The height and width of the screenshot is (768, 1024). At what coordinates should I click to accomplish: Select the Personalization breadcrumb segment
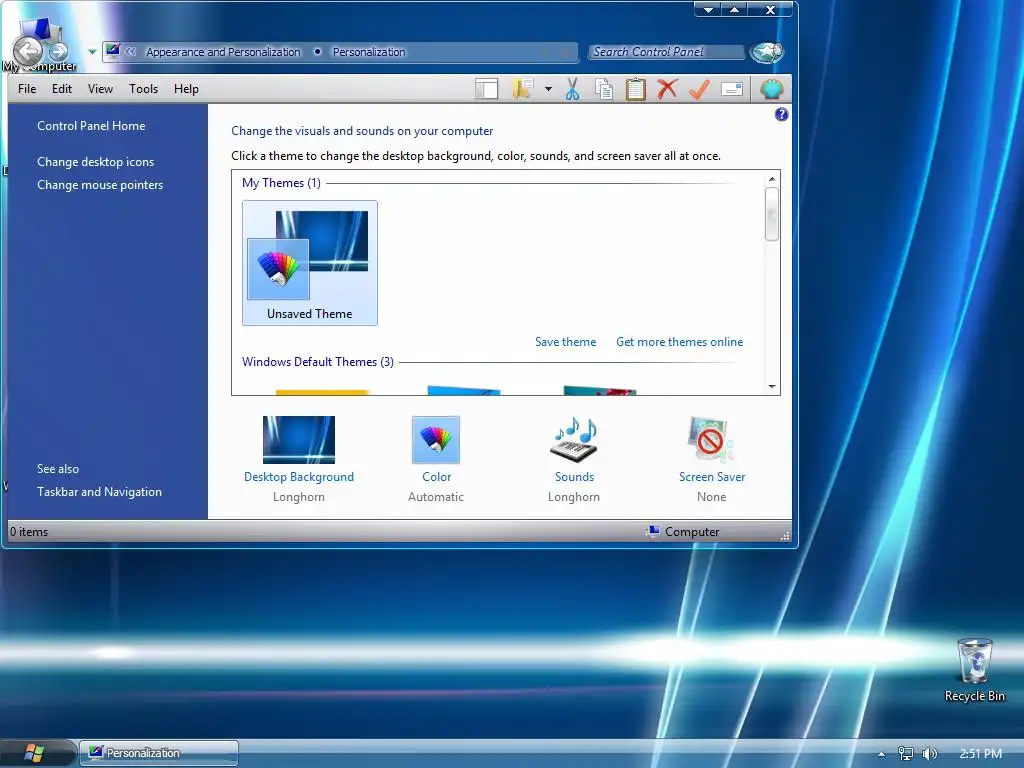coord(369,52)
